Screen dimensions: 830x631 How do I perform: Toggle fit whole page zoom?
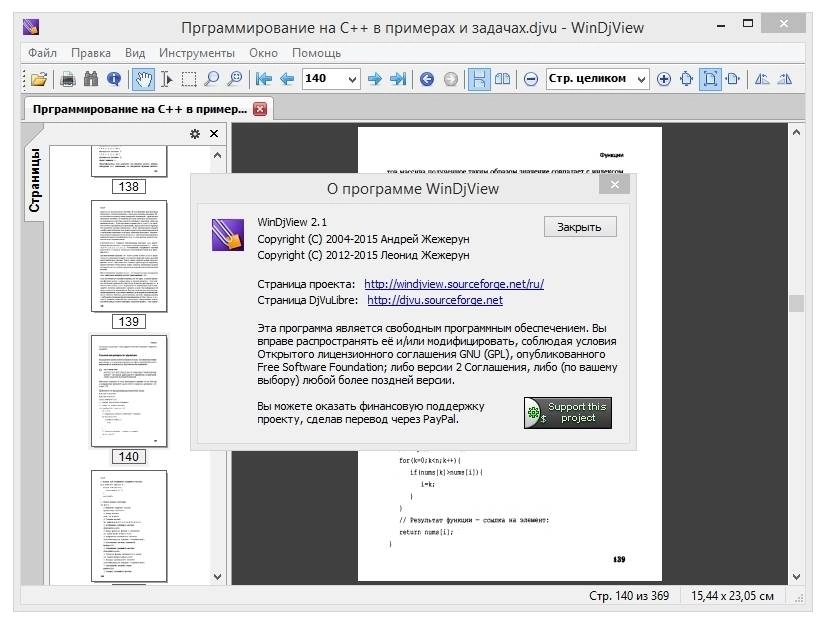(x=710, y=79)
